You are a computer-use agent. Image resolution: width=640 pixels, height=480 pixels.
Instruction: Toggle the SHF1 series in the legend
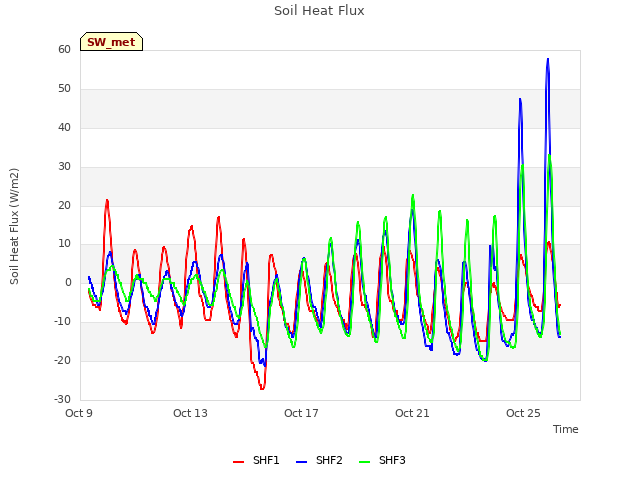tap(256, 460)
